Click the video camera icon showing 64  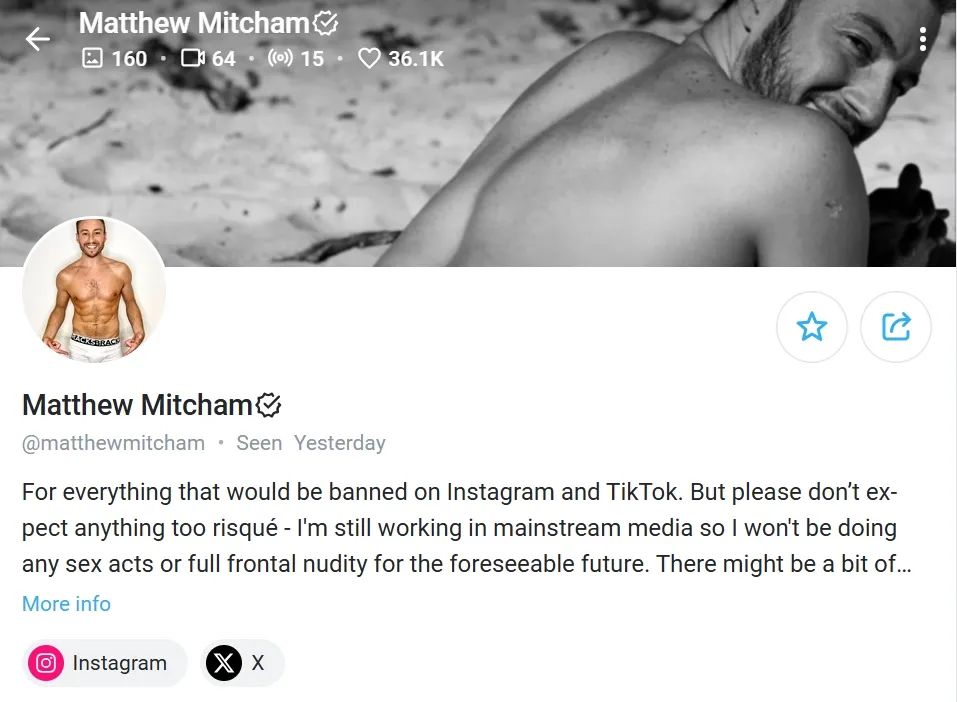192,59
